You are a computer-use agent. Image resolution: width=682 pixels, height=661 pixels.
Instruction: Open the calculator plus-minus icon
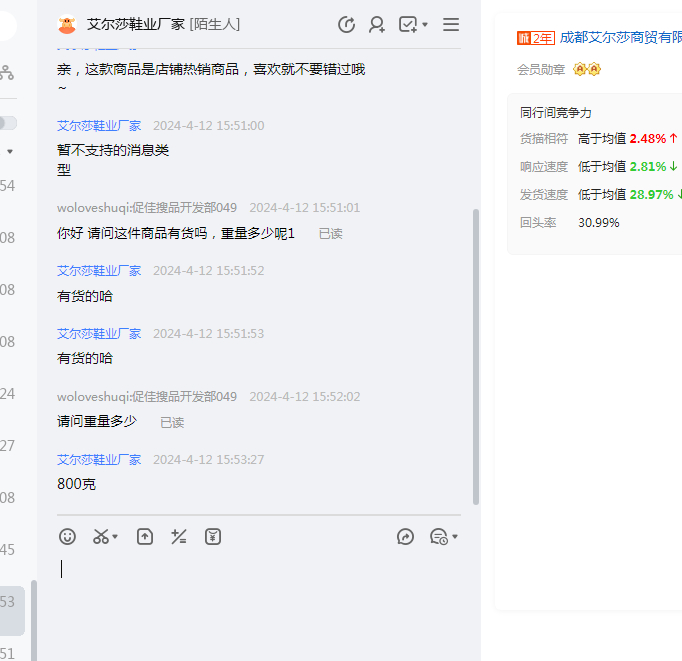(x=179, y=537)
